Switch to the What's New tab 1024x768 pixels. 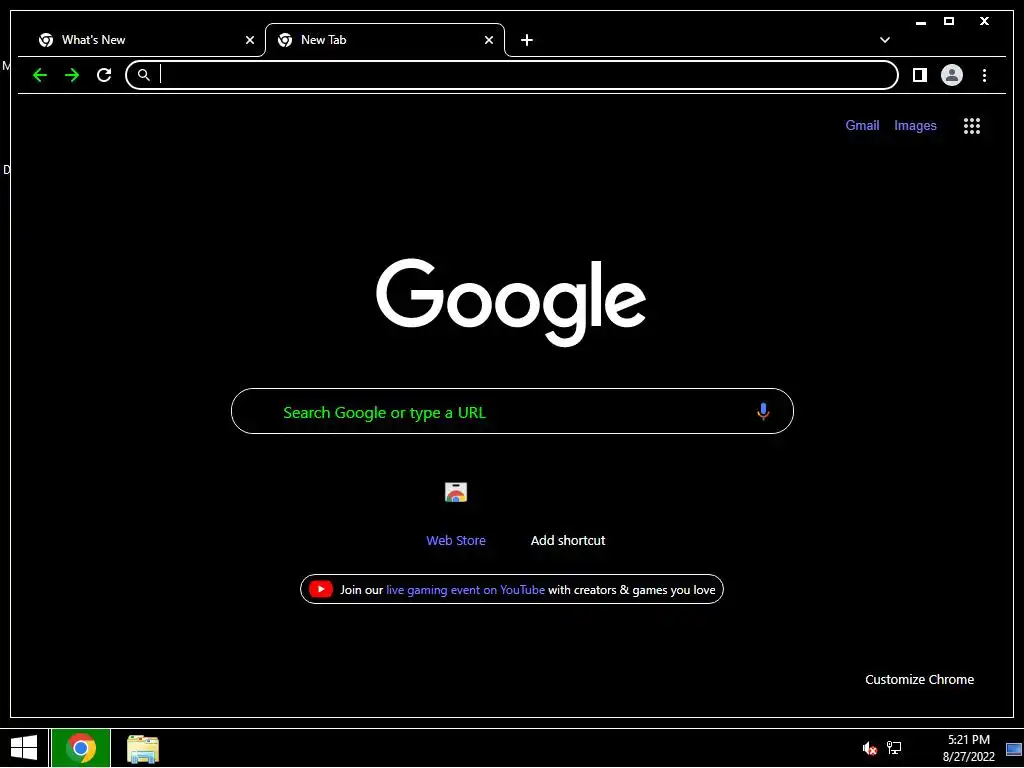coord(146,40)
